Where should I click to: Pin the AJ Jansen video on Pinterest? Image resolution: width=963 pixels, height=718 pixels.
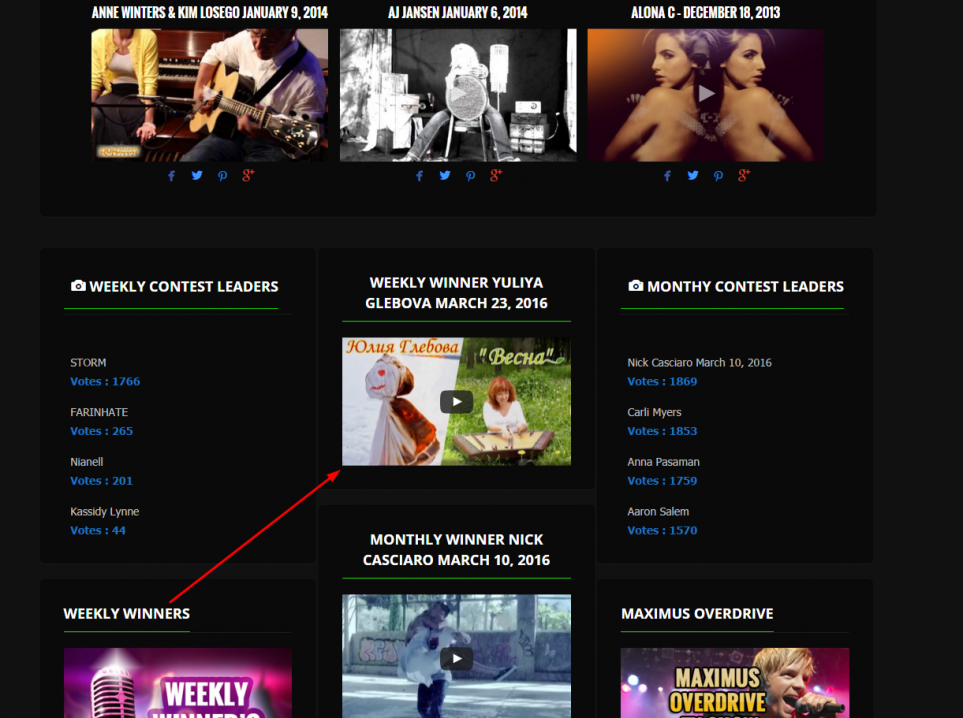pyautogui.click(x=470, y=176)
